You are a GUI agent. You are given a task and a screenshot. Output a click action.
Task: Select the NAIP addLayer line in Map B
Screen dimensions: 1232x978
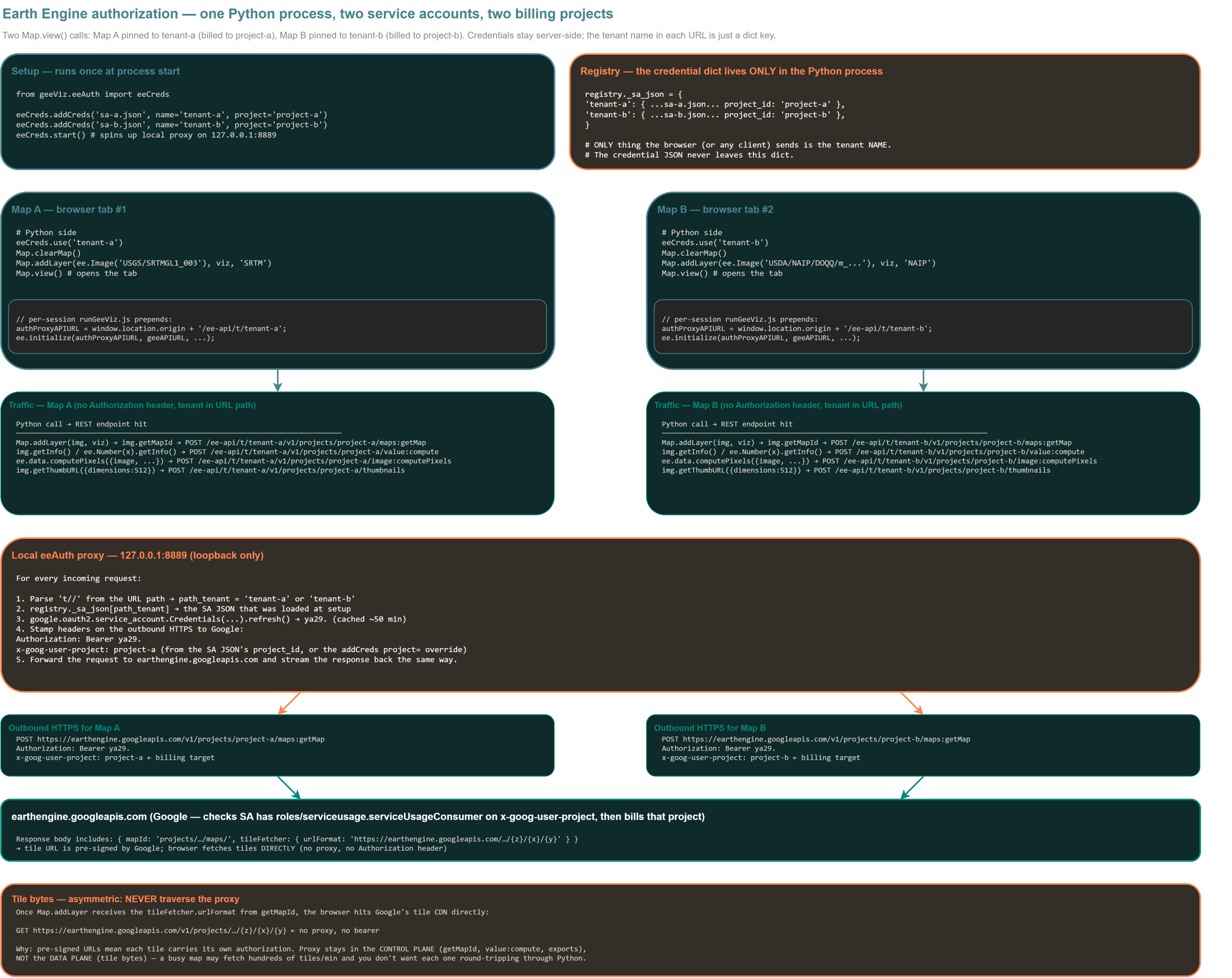(x=799, y=263)
